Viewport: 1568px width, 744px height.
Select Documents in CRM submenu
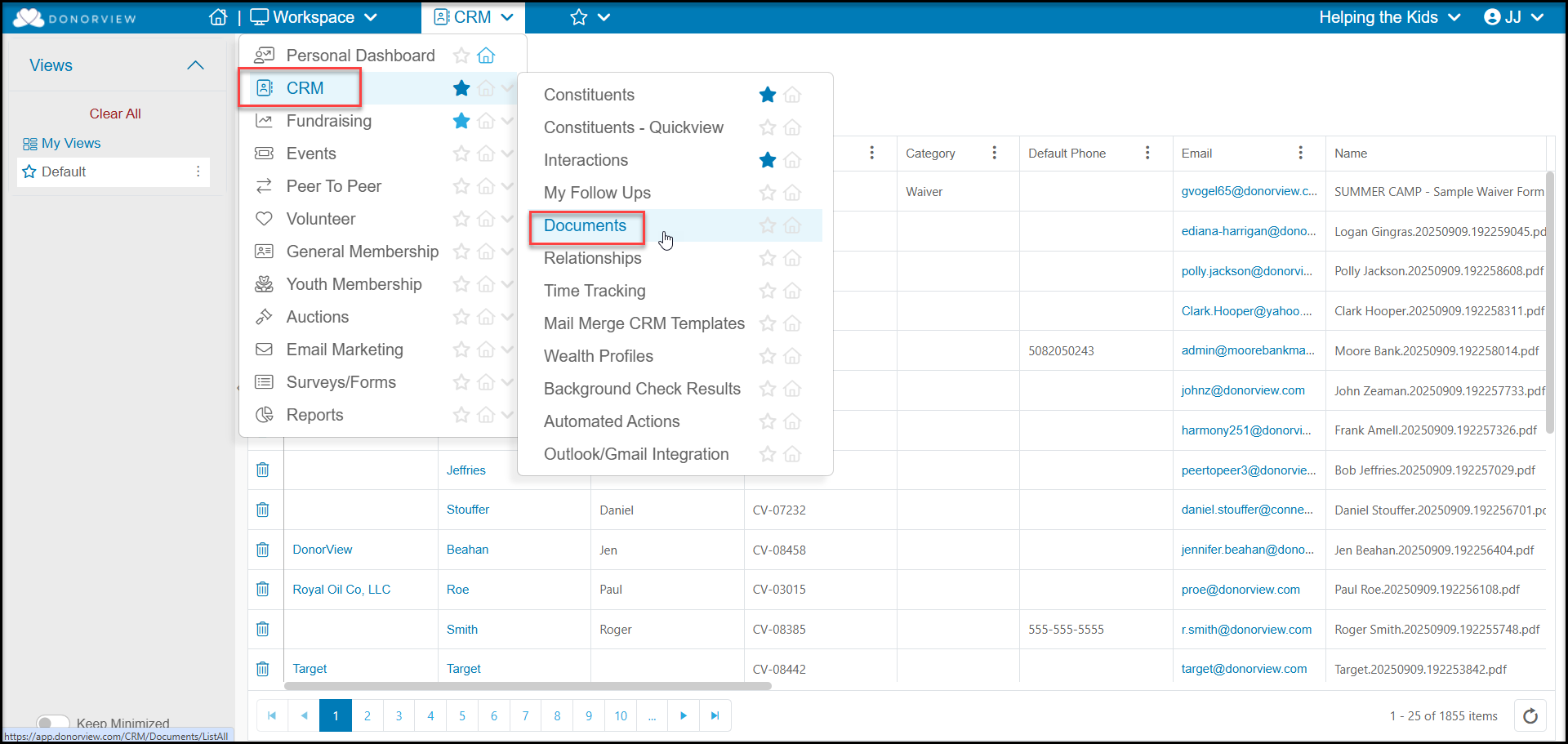[586, 225]
